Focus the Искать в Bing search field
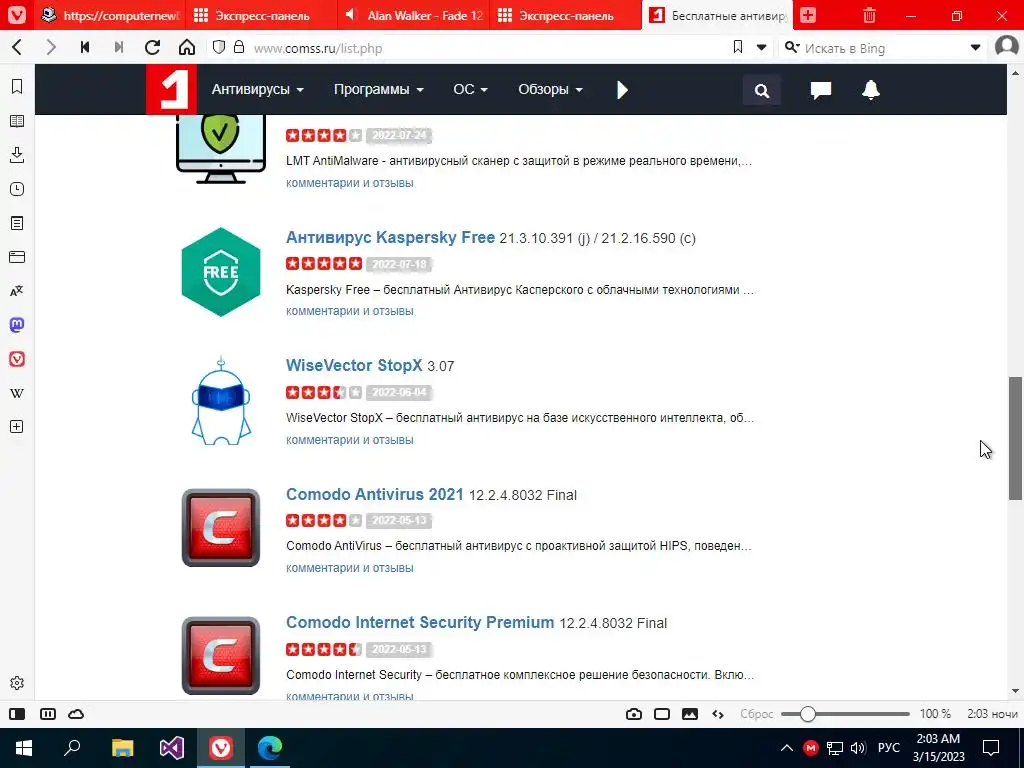This screenshot has width=1024, height=768. [x=884, y=48]
